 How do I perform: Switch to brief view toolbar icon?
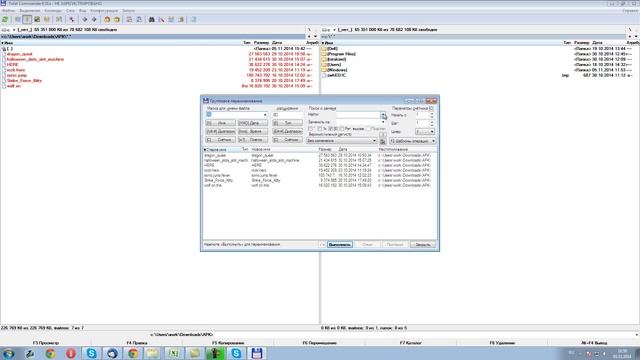click(x=17, y=19)
